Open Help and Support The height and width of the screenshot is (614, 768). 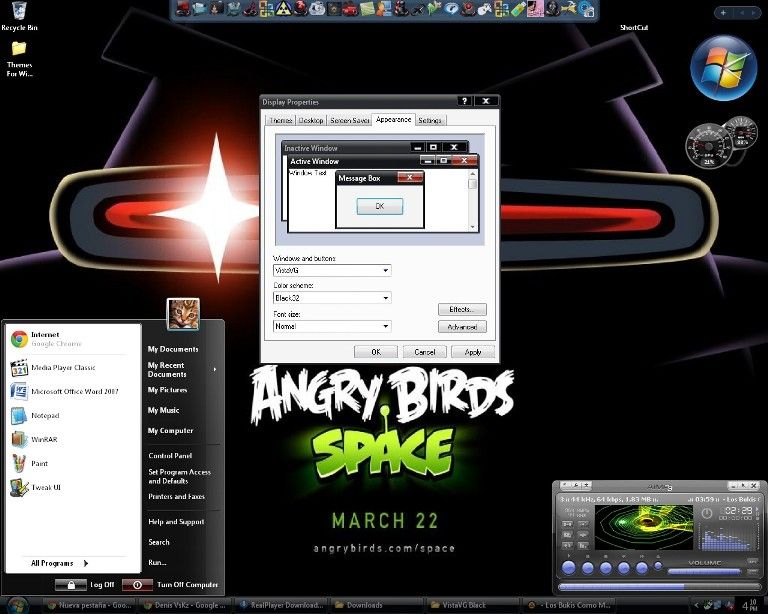pos(176,522)
